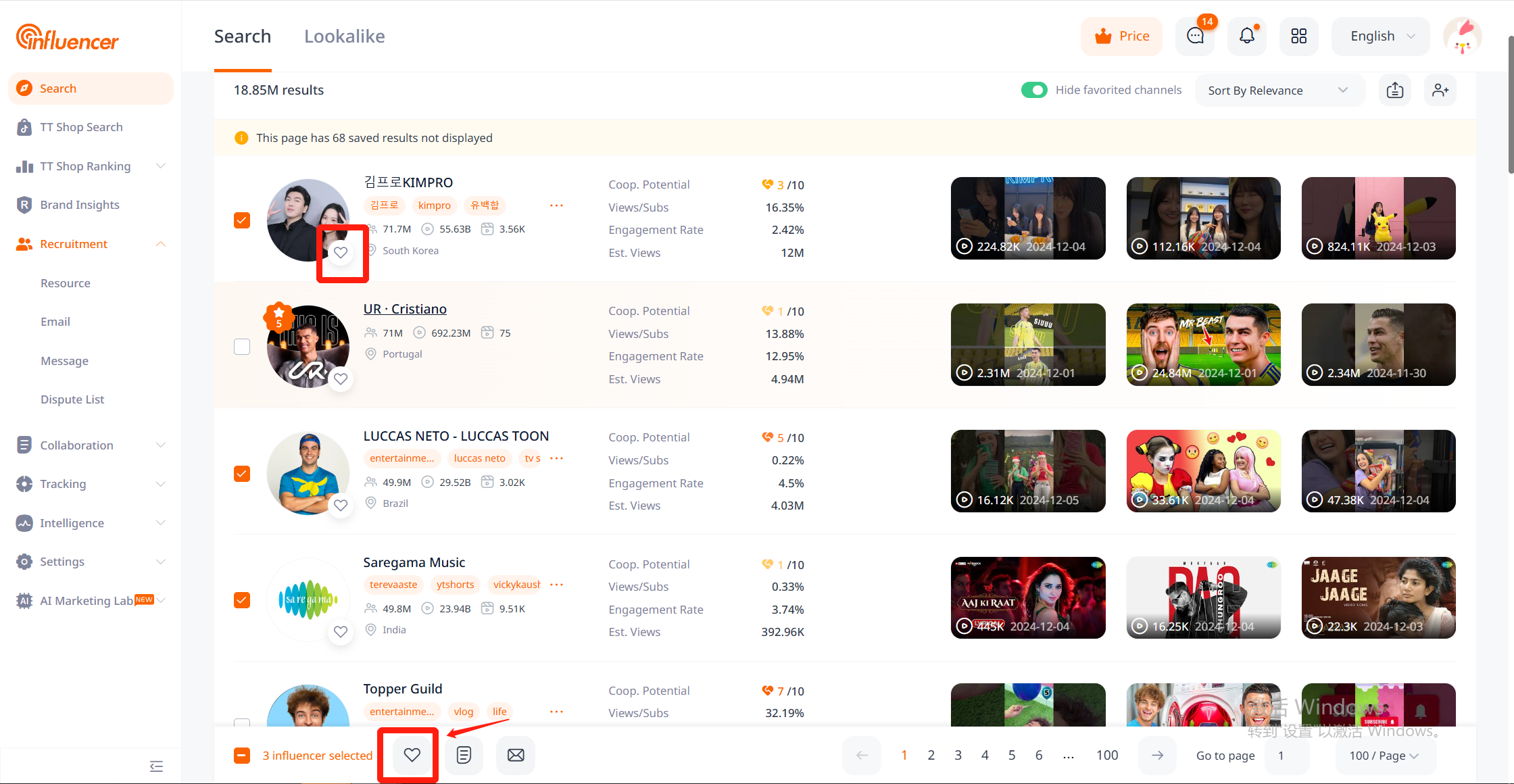
Task: Click the Price button
Action: point(1121,36)
